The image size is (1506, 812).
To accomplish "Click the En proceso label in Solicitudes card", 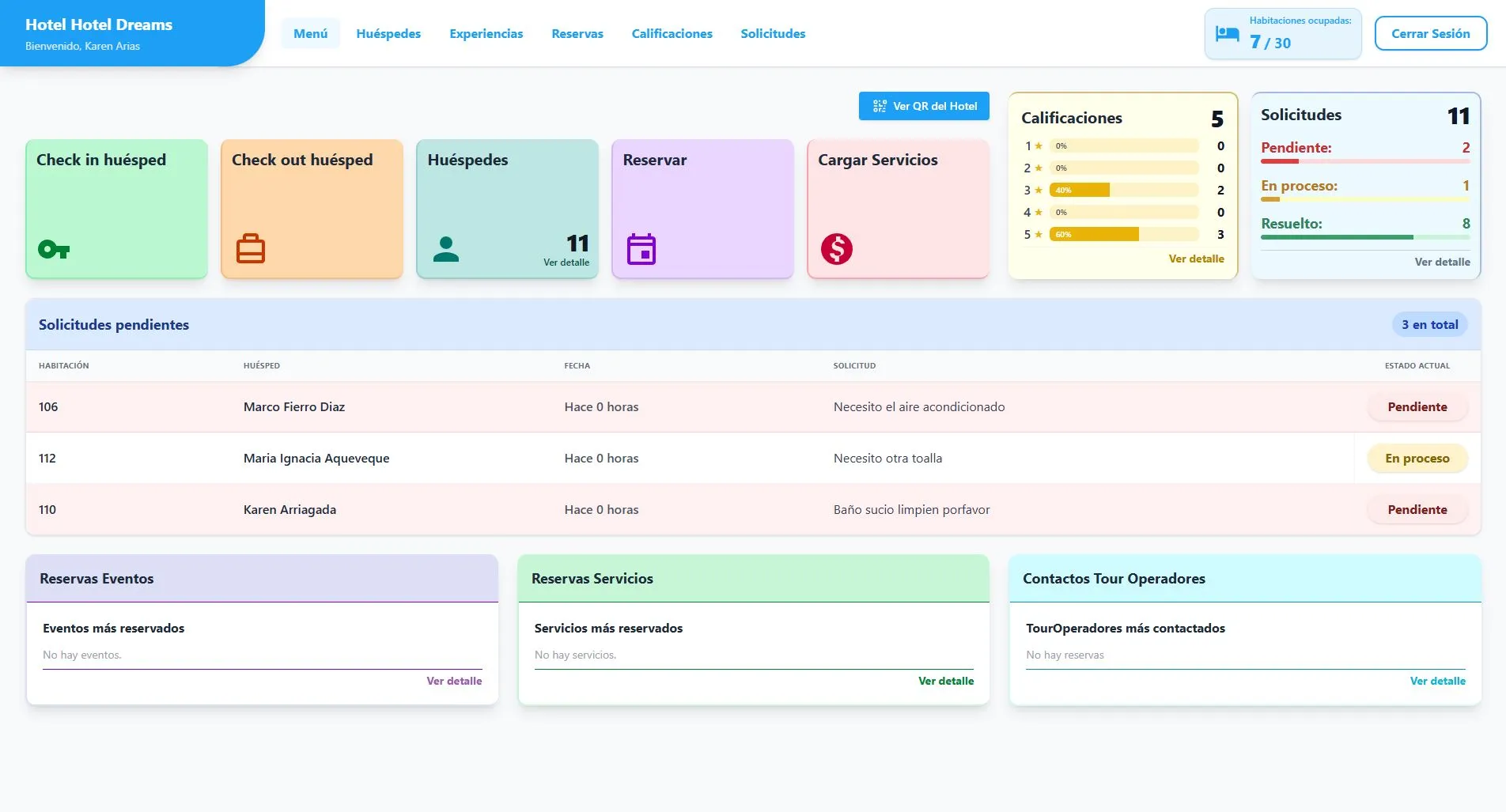I will [1299, 186].
